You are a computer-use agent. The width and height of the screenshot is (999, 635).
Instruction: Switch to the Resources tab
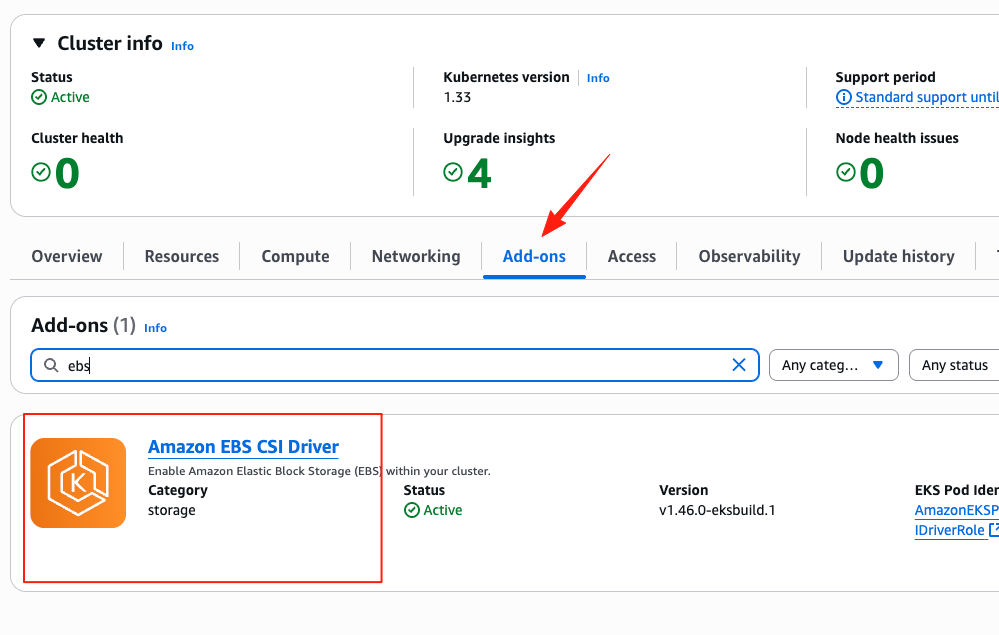(x=182, y=256)
